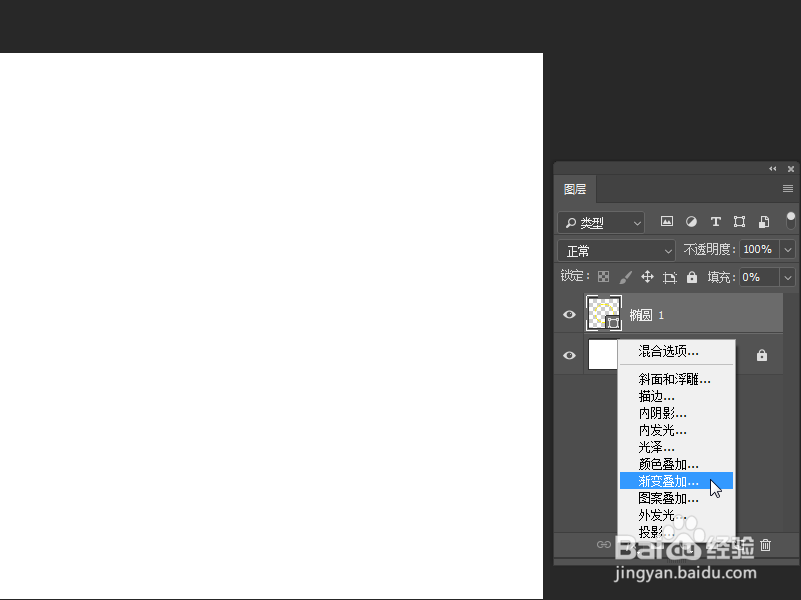The image size is (801, 600).
Task: Hide the background layer eye icon
Action: [569, 355]
